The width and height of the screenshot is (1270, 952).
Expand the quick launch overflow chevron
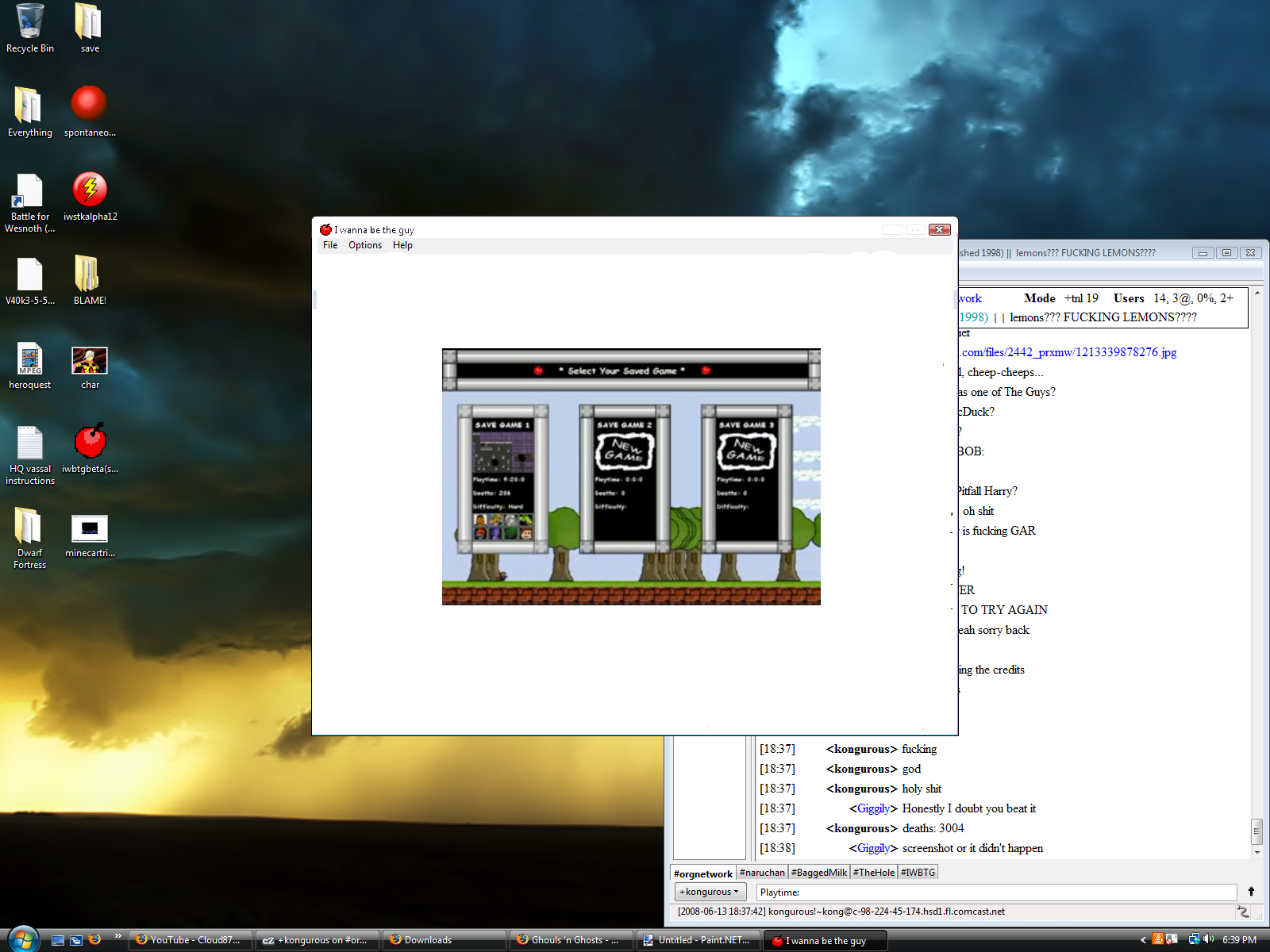(118, 936)
